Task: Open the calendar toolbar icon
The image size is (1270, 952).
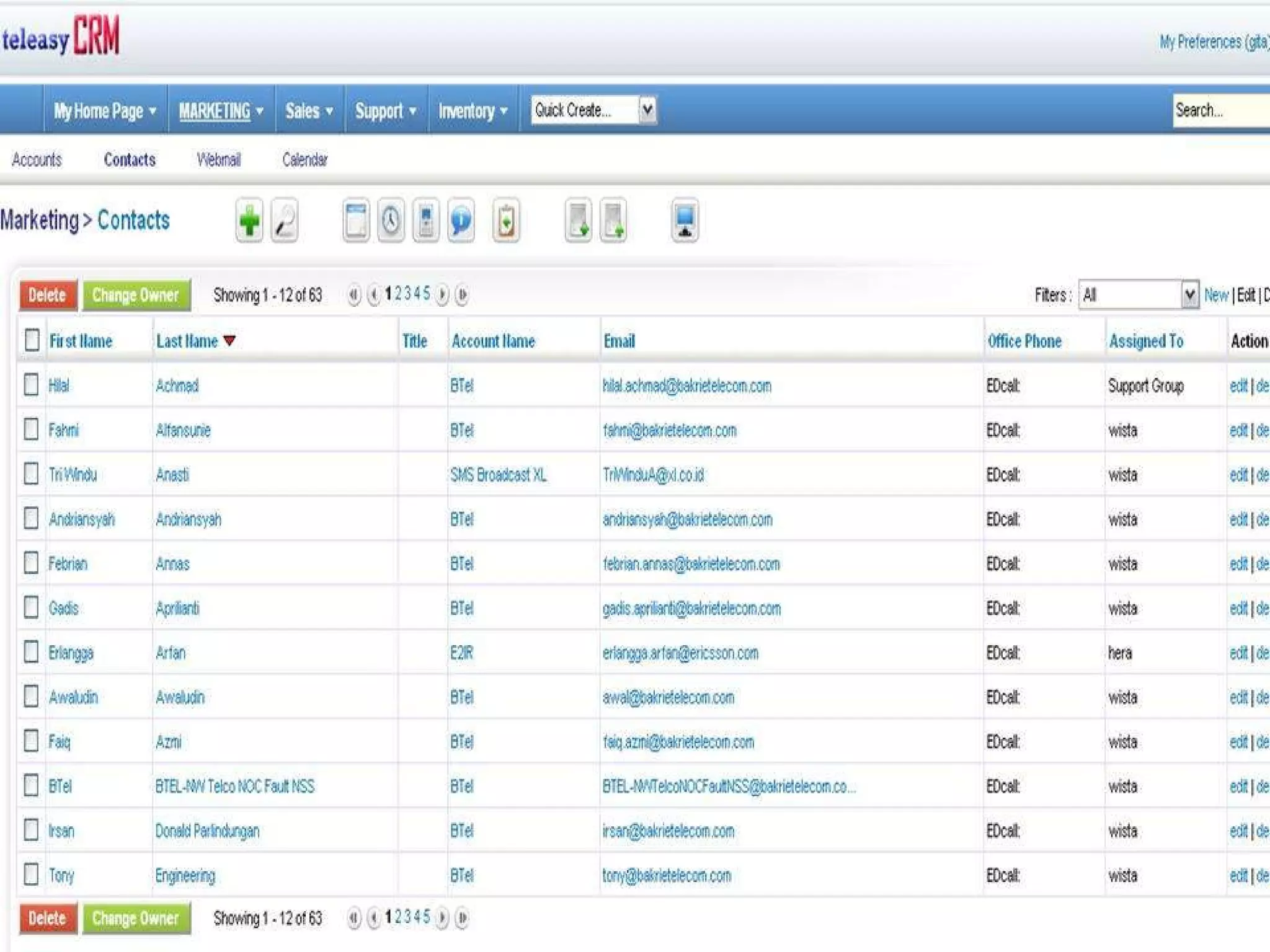Action: point(356,221)
